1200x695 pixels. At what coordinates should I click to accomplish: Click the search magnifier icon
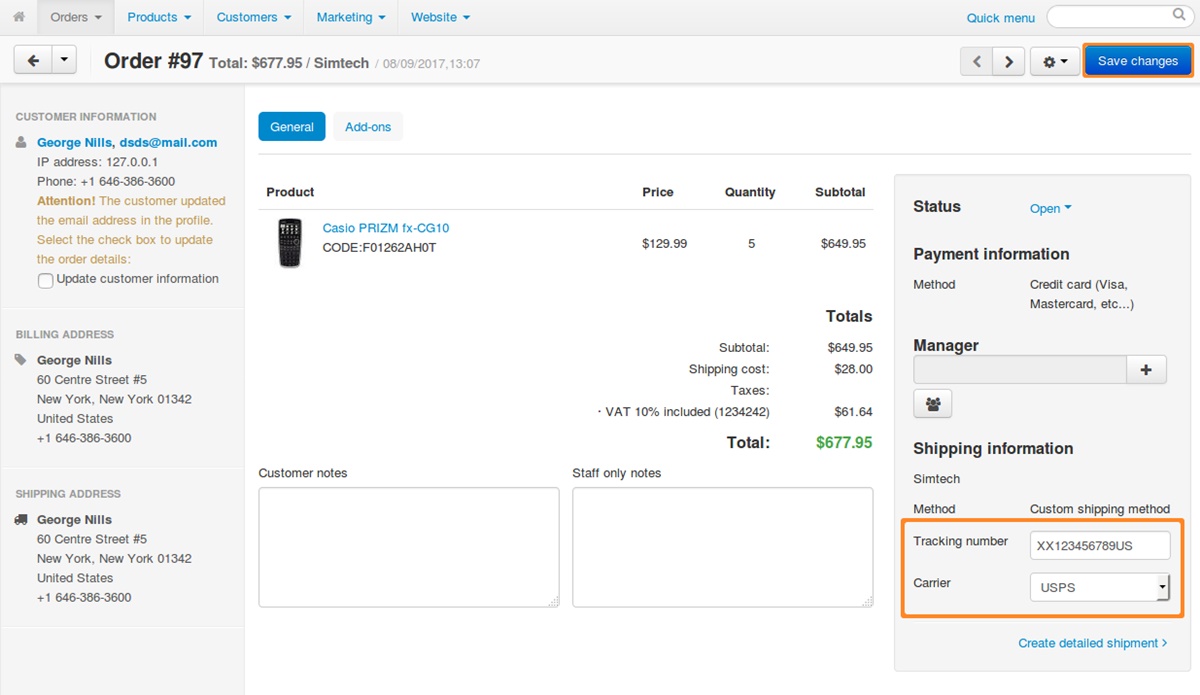coord(1178,16)
